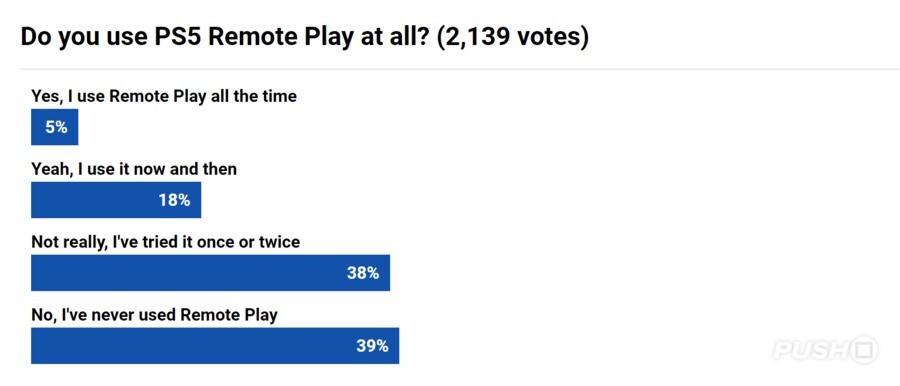
Task: Choose 'Yeah, I use it now and then'
Action: click(x=134, y=169)
